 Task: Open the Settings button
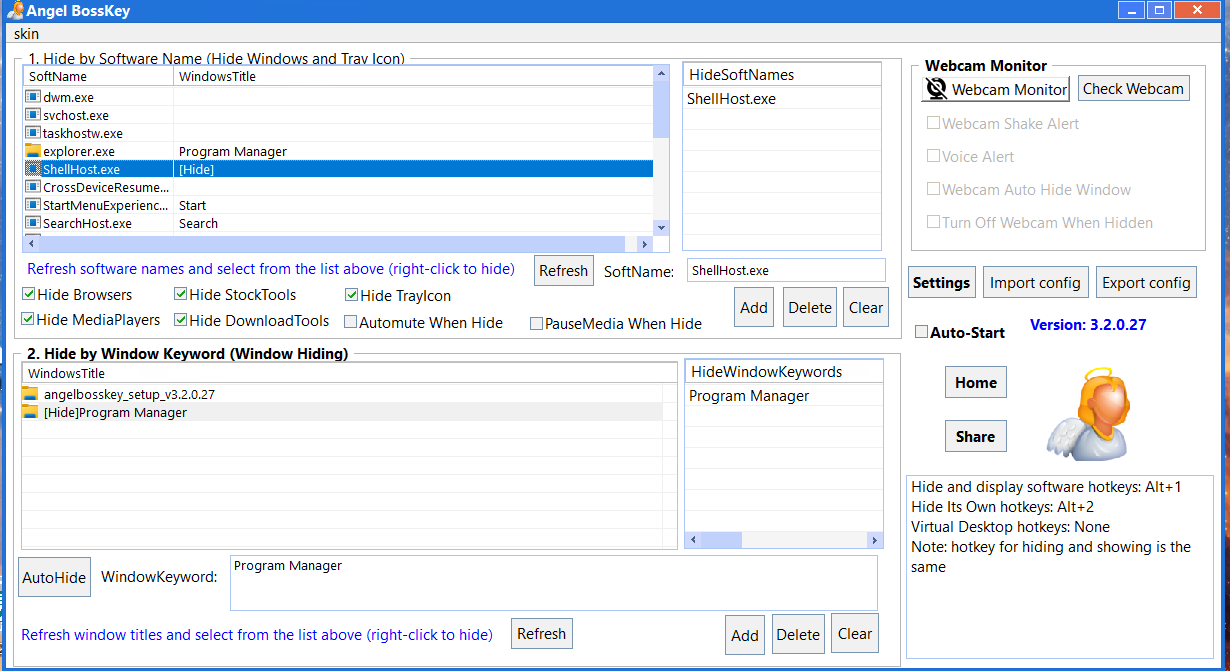(941, 283)
